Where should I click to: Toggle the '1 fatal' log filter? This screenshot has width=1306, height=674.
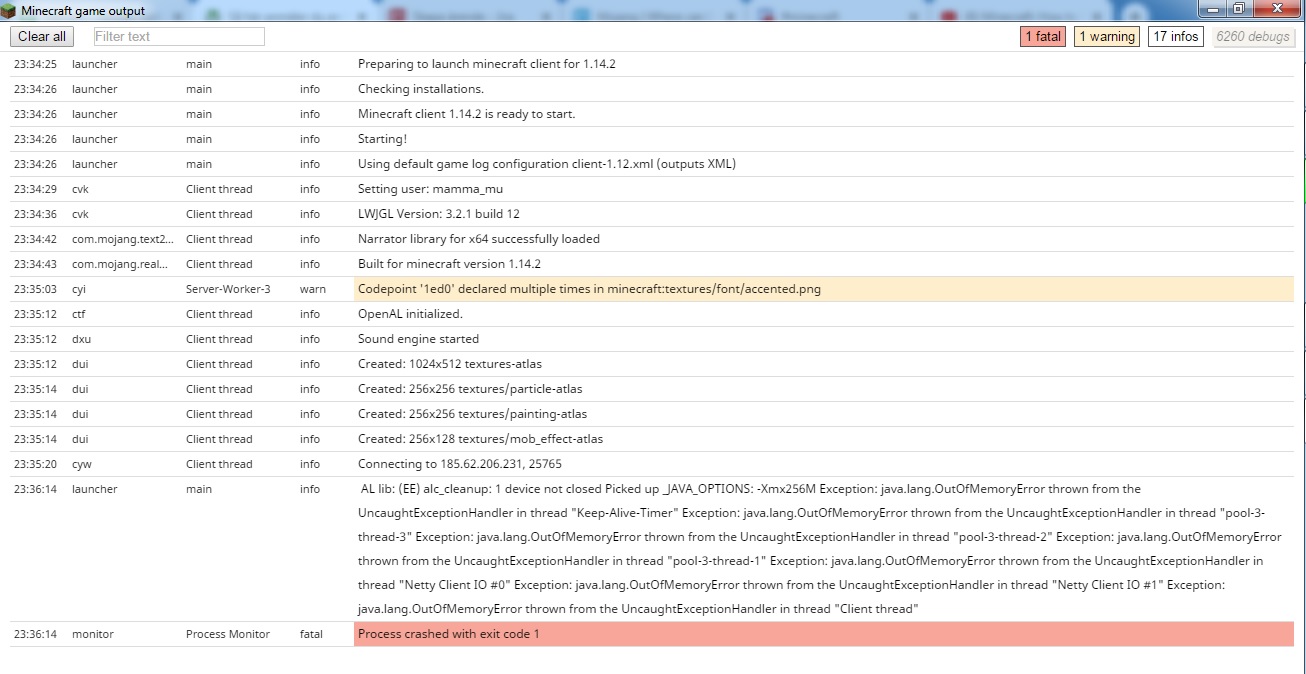click(x=1041, y=37)
